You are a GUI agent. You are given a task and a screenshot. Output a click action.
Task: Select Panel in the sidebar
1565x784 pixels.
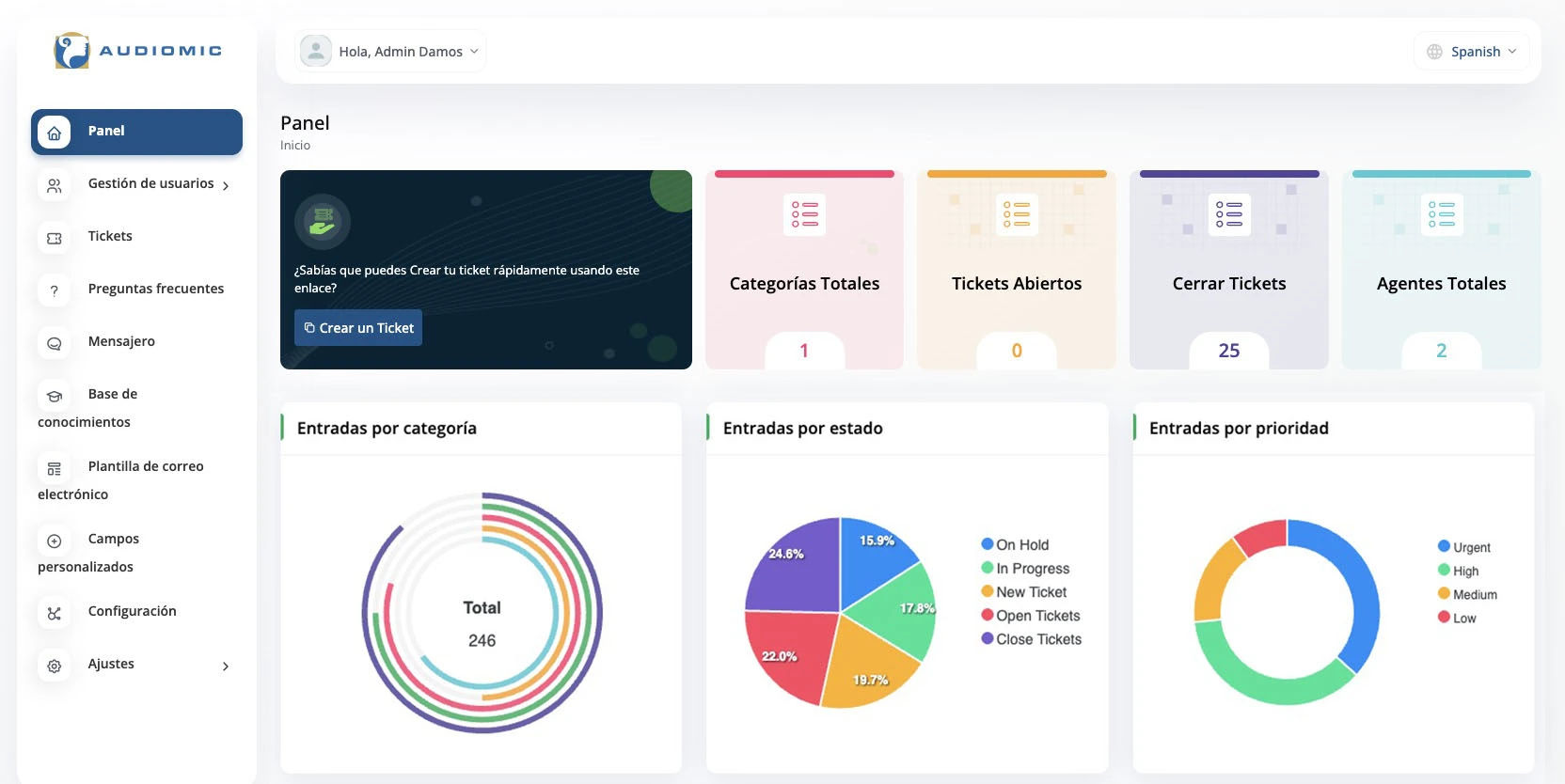(136, 132)
